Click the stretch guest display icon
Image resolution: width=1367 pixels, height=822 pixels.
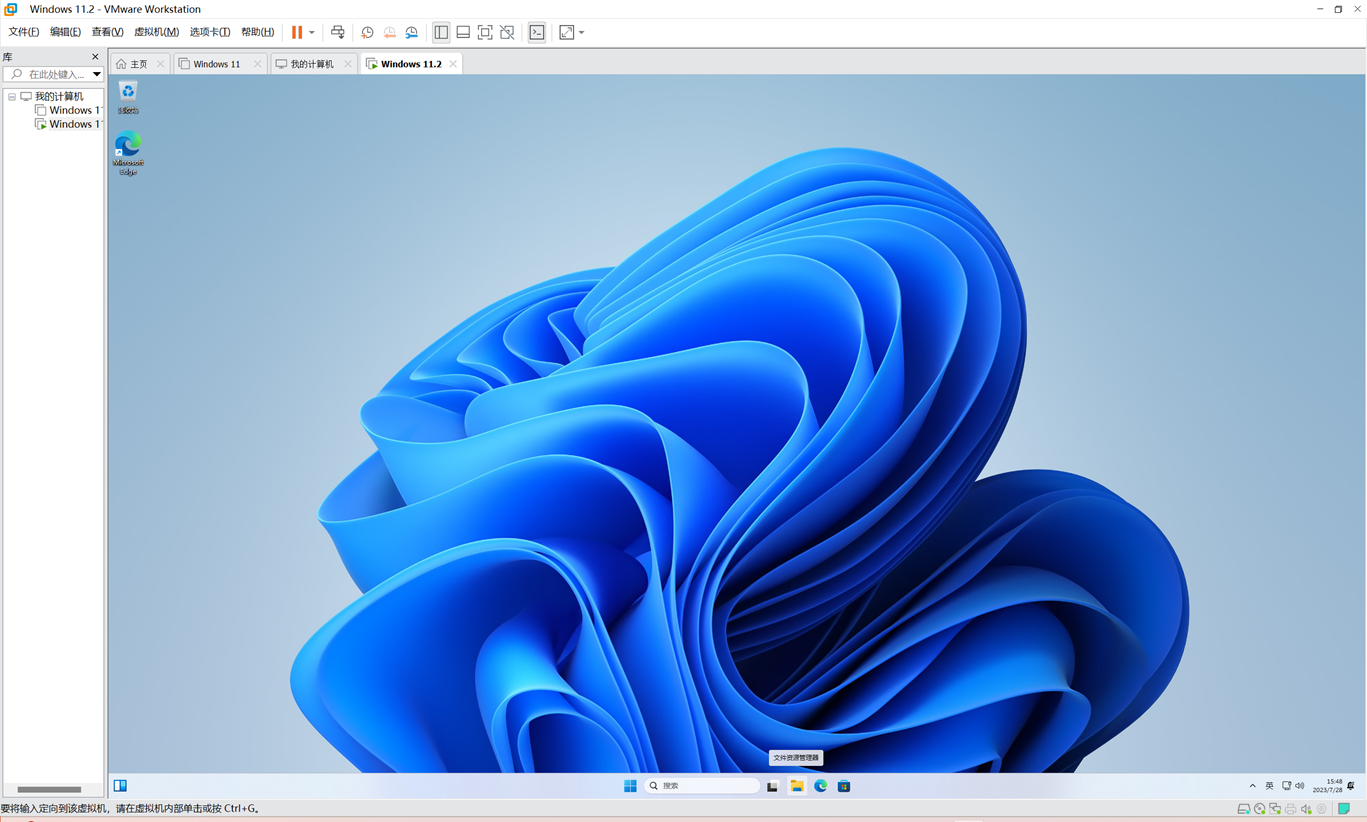point(567,32)
